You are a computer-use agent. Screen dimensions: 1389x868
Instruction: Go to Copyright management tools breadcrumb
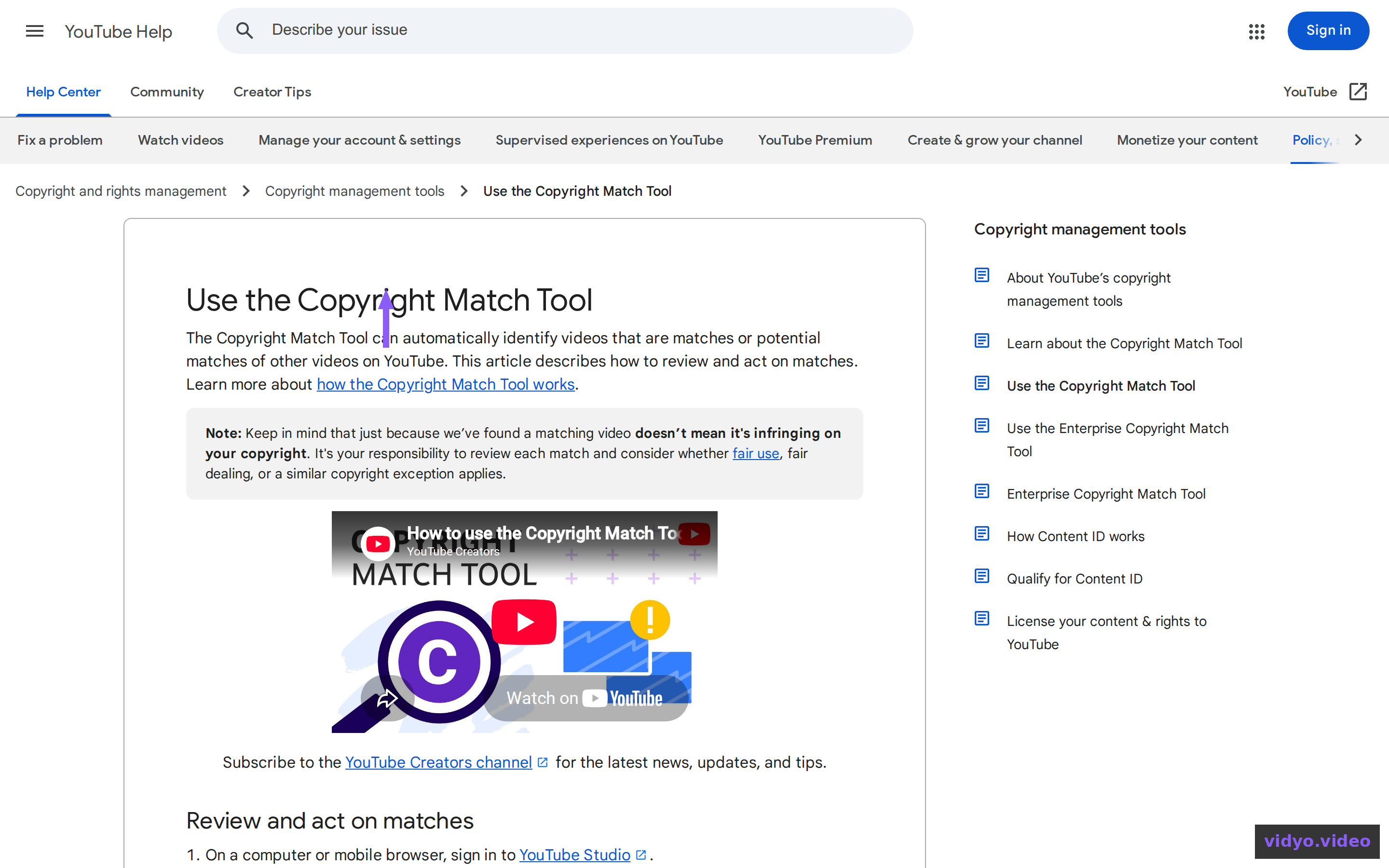tap(354, 191)
